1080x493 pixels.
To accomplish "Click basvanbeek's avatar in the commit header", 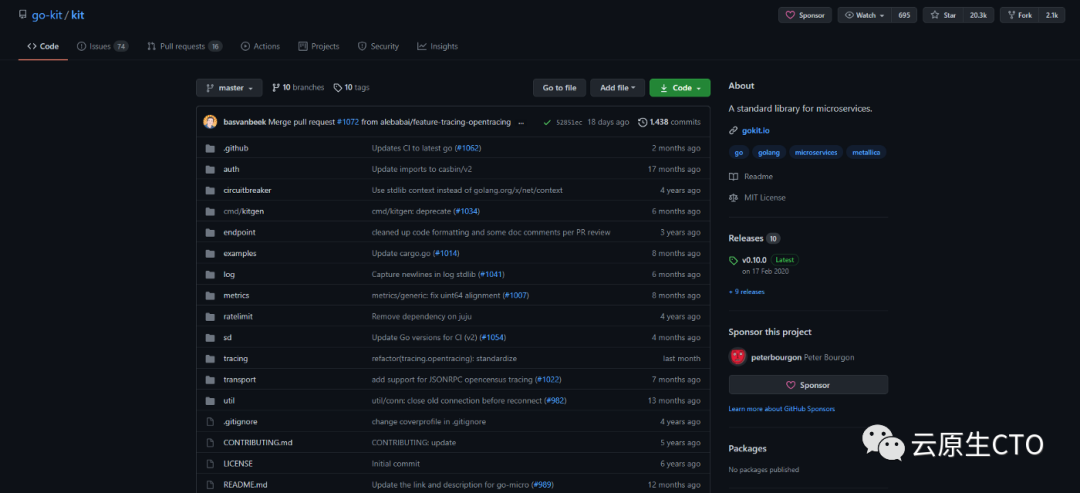I will pos(210,122).
